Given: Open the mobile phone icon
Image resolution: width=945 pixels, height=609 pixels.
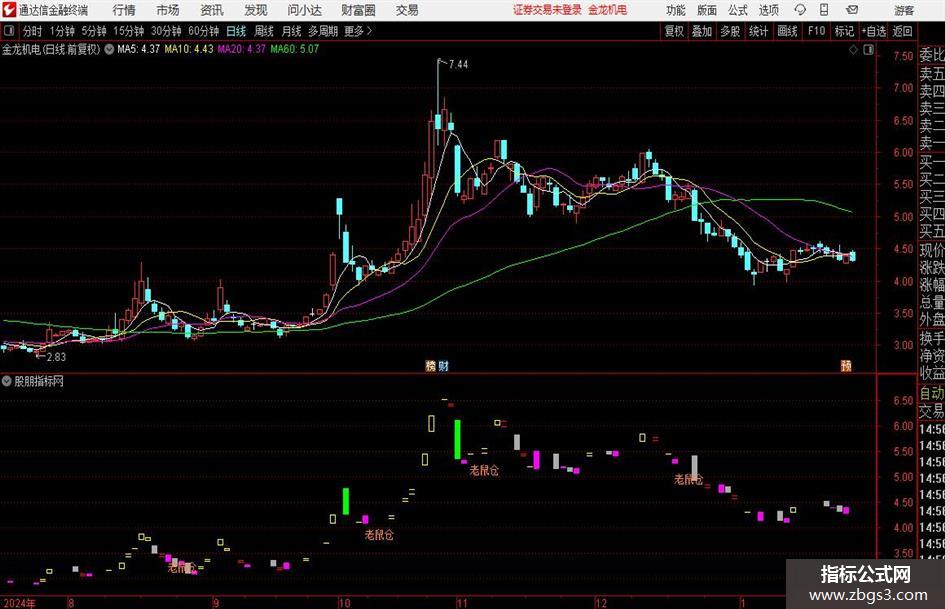Looking at the screenshot, I should click(824, 10).
